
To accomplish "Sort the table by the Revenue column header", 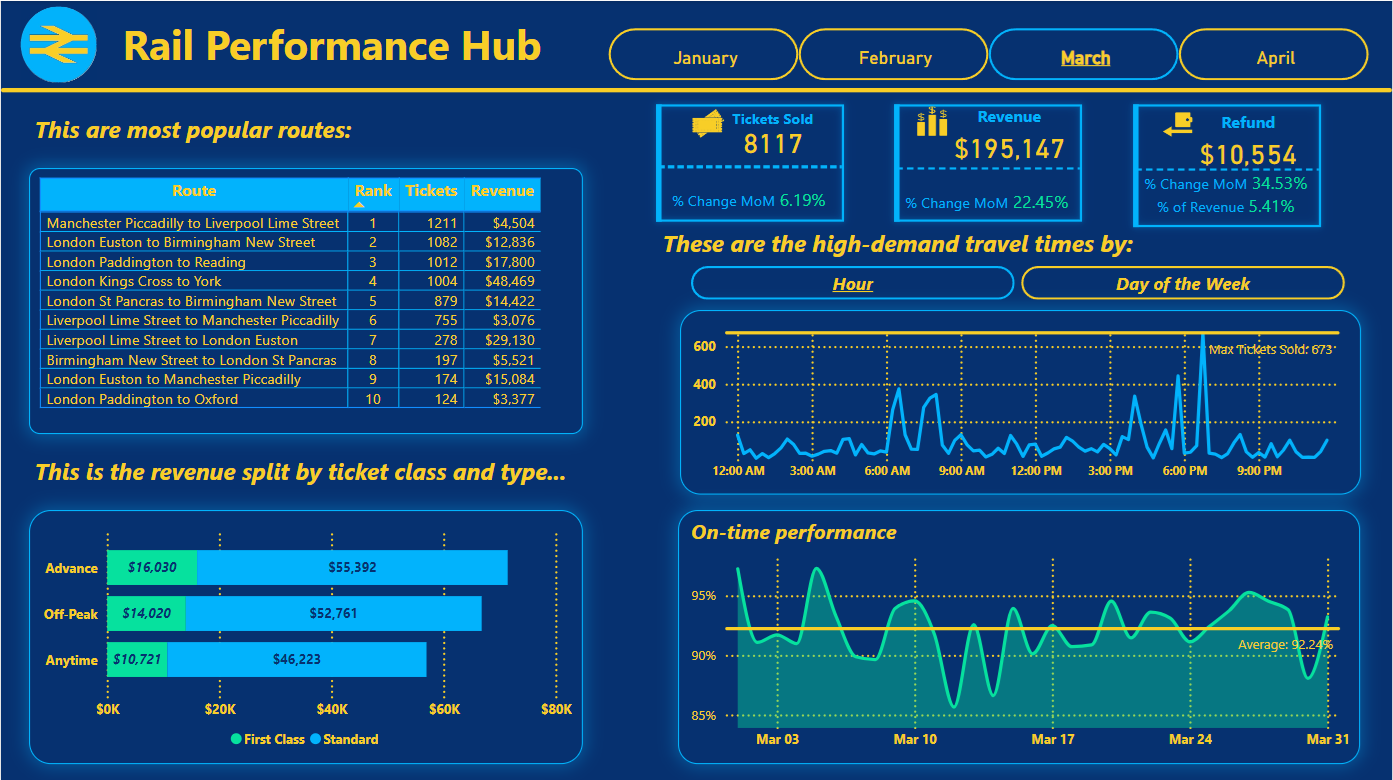I will click(x=503, y=191).
